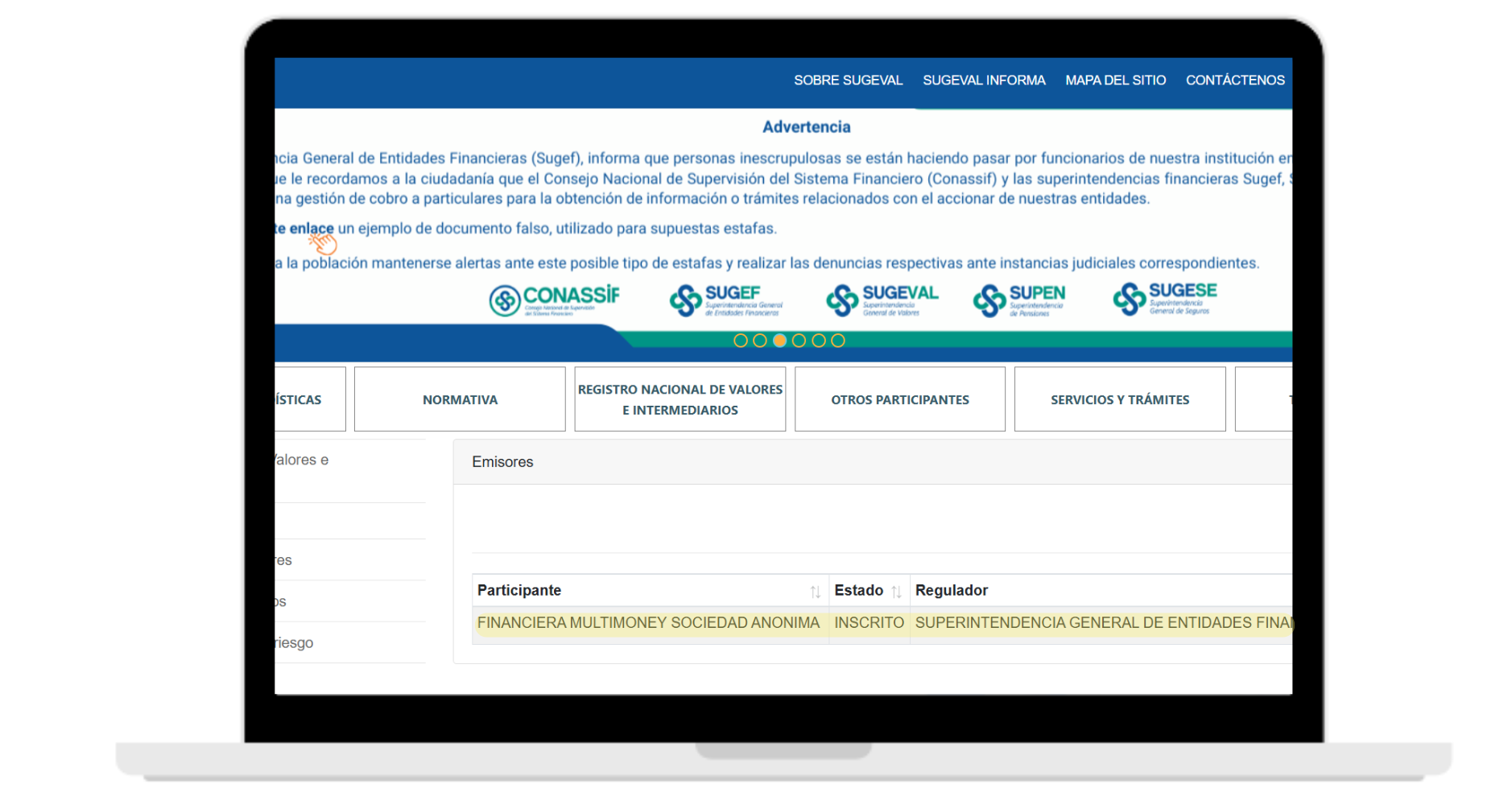Select the active third carousel dot
Screen dimensions: 1512x805
pos(779,341)
